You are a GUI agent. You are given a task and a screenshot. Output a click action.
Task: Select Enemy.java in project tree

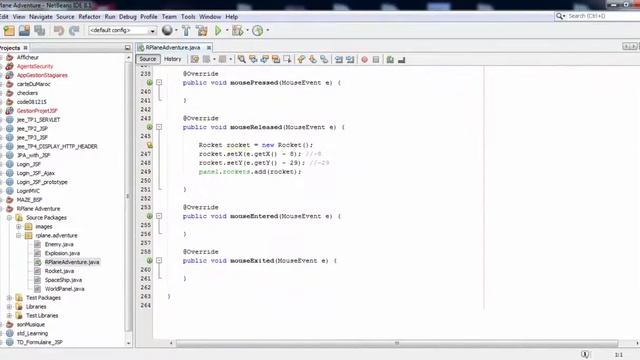(59, 244)
